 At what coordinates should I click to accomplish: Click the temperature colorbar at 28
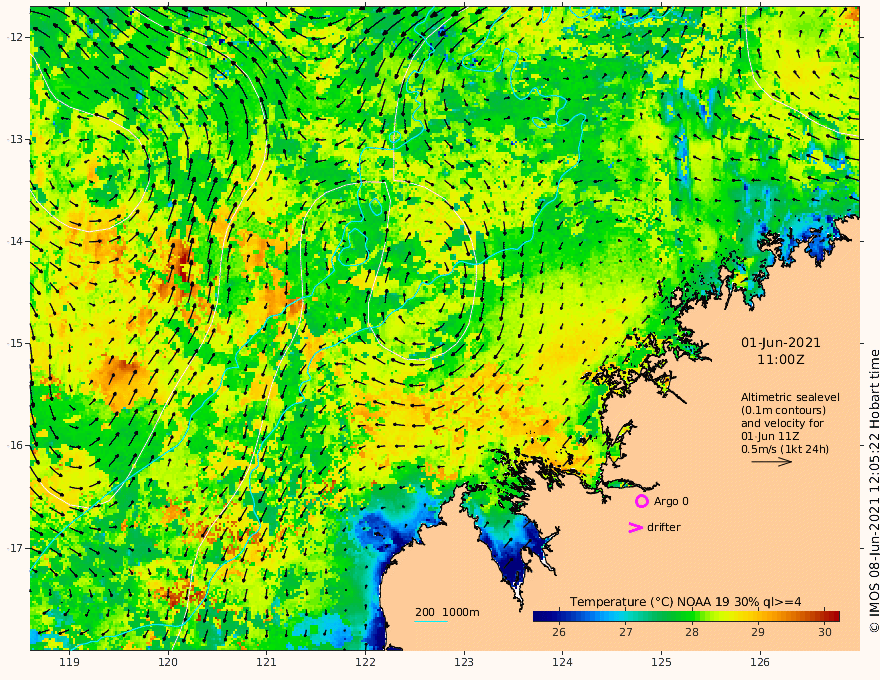click(x=692, y=616)
